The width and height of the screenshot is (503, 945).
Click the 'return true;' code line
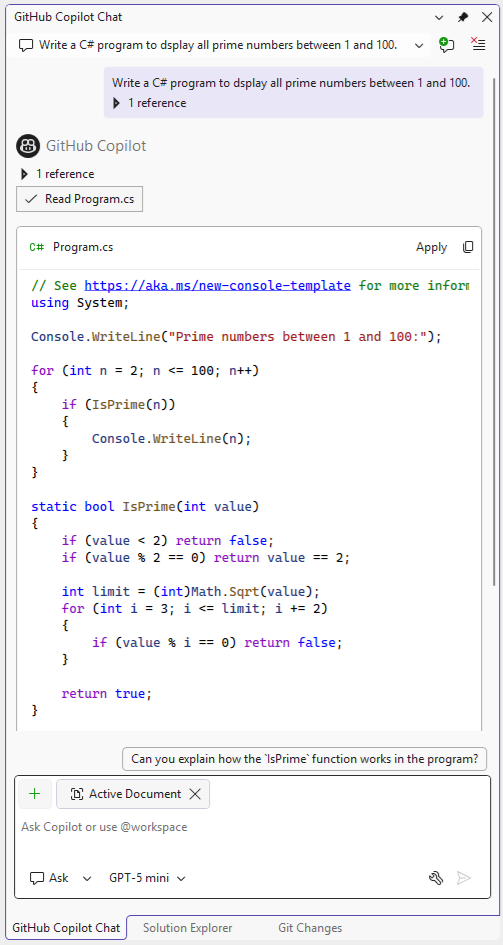(x=107, y=694)
